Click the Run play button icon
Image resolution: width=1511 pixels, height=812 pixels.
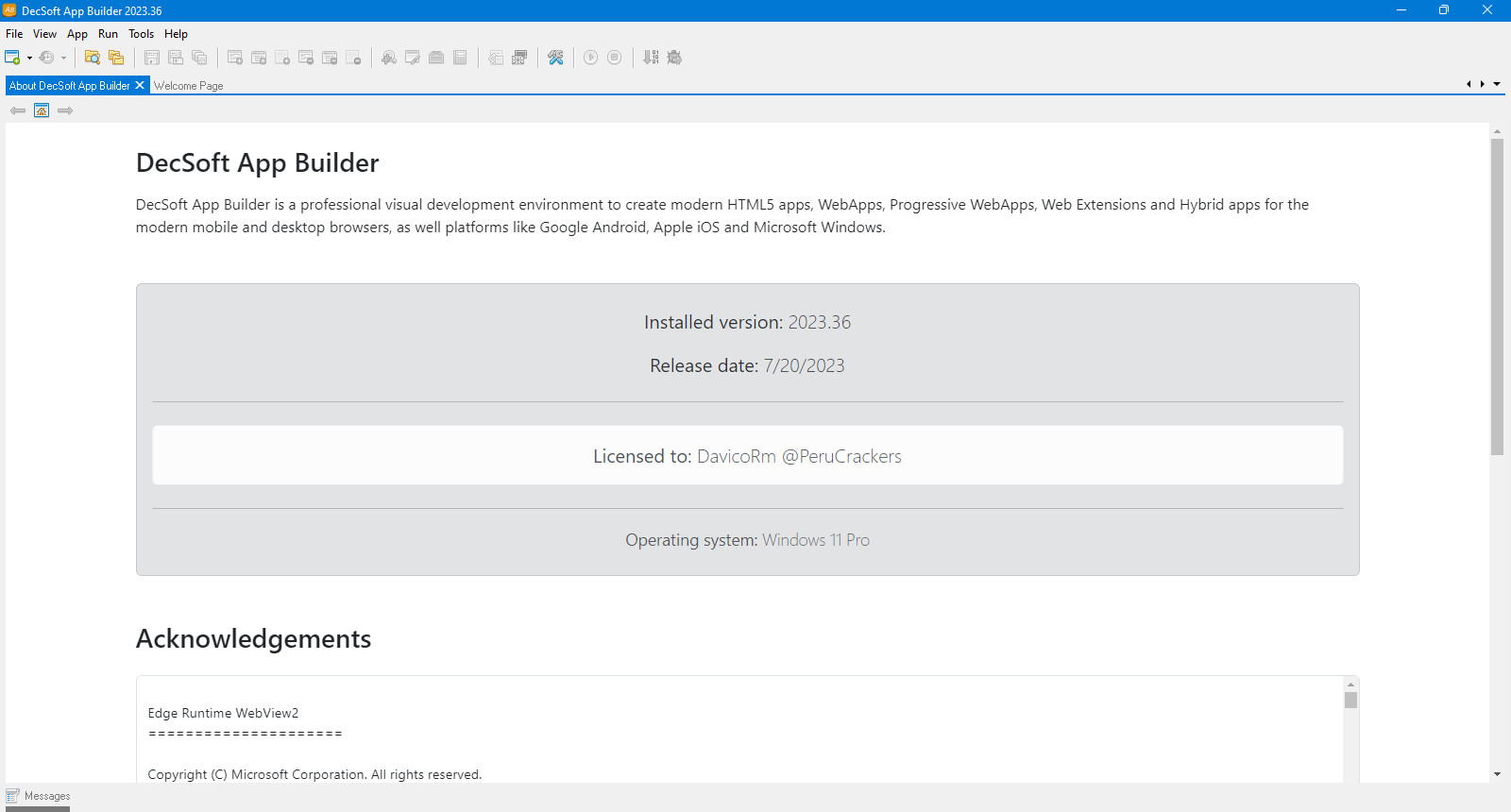click(x=590, y=58)
